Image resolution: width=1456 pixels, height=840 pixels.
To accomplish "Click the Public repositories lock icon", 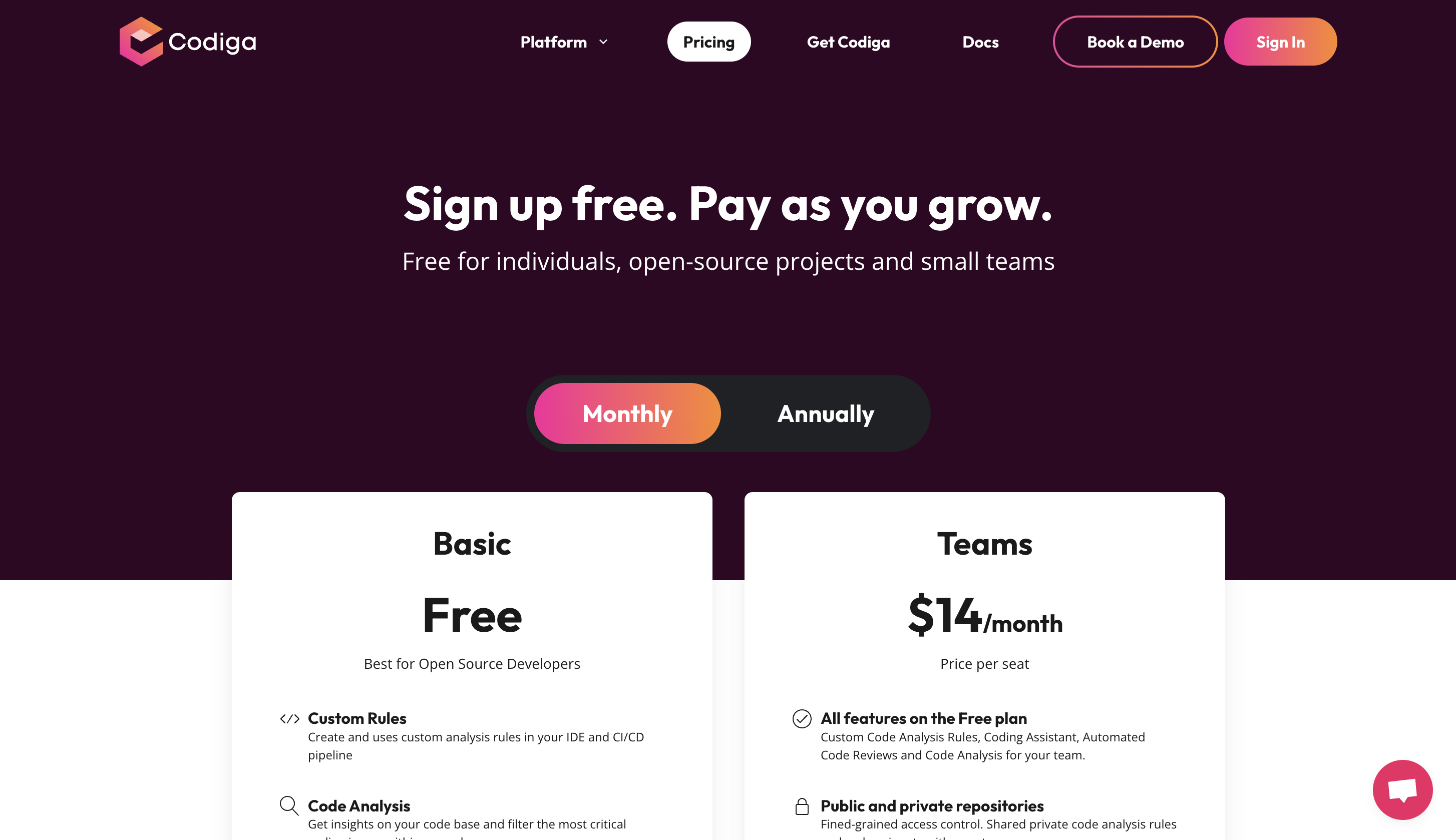I will (800, 806).
